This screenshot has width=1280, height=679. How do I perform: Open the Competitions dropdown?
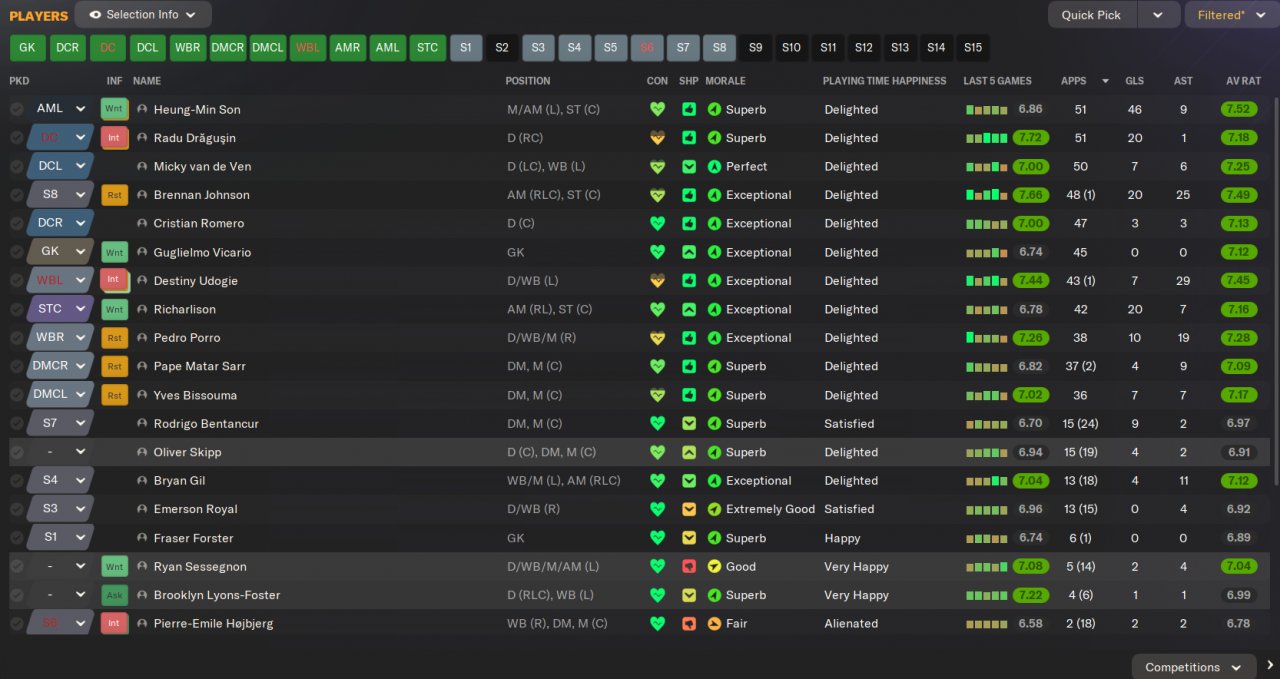pyautogui.click(x=1194, y=667)
